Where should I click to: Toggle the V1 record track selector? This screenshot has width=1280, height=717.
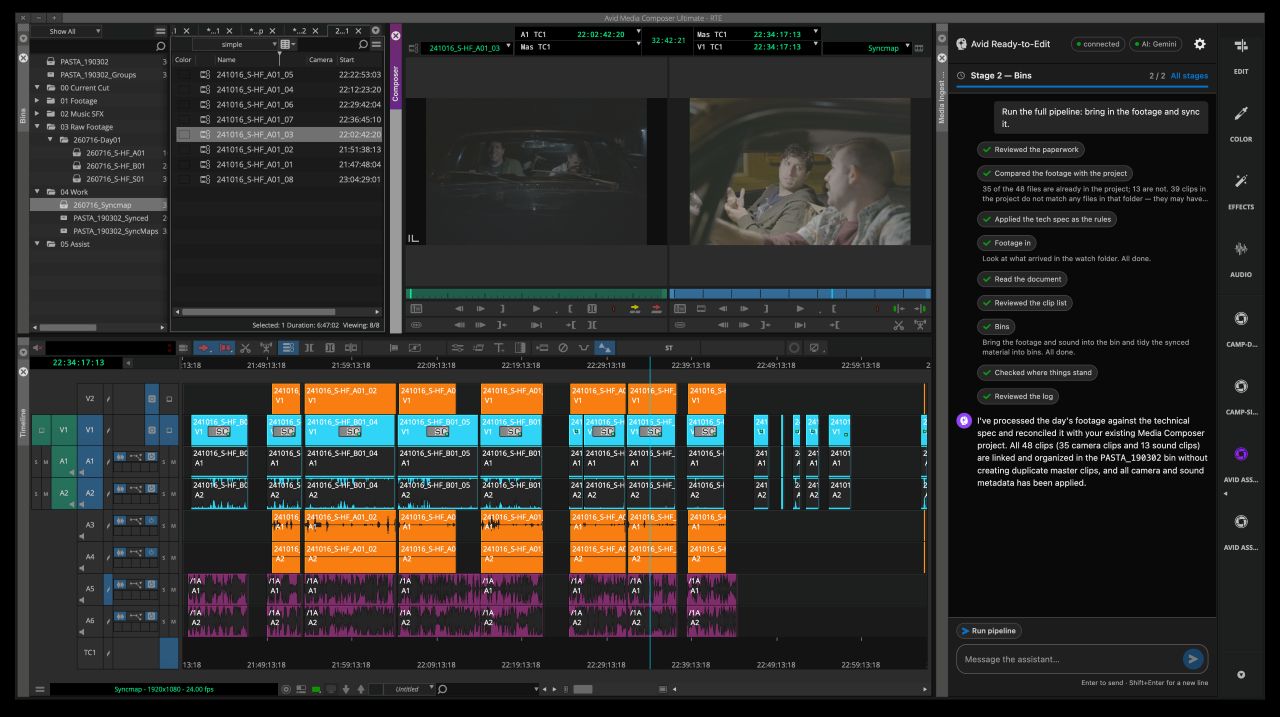[x=90, y=429]
